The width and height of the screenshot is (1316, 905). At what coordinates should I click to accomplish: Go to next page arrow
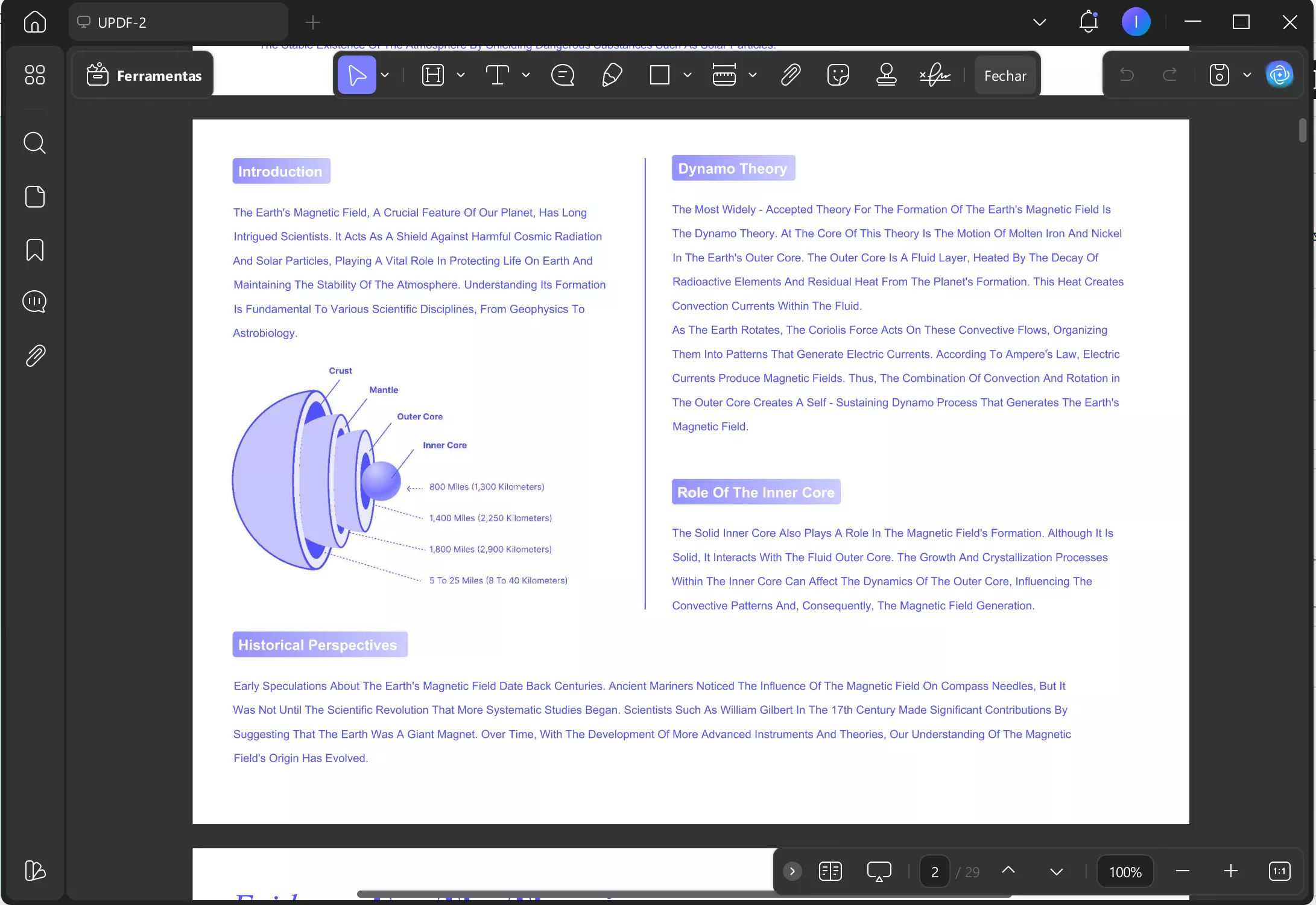pyautogui.click(x=1056, y=871)
